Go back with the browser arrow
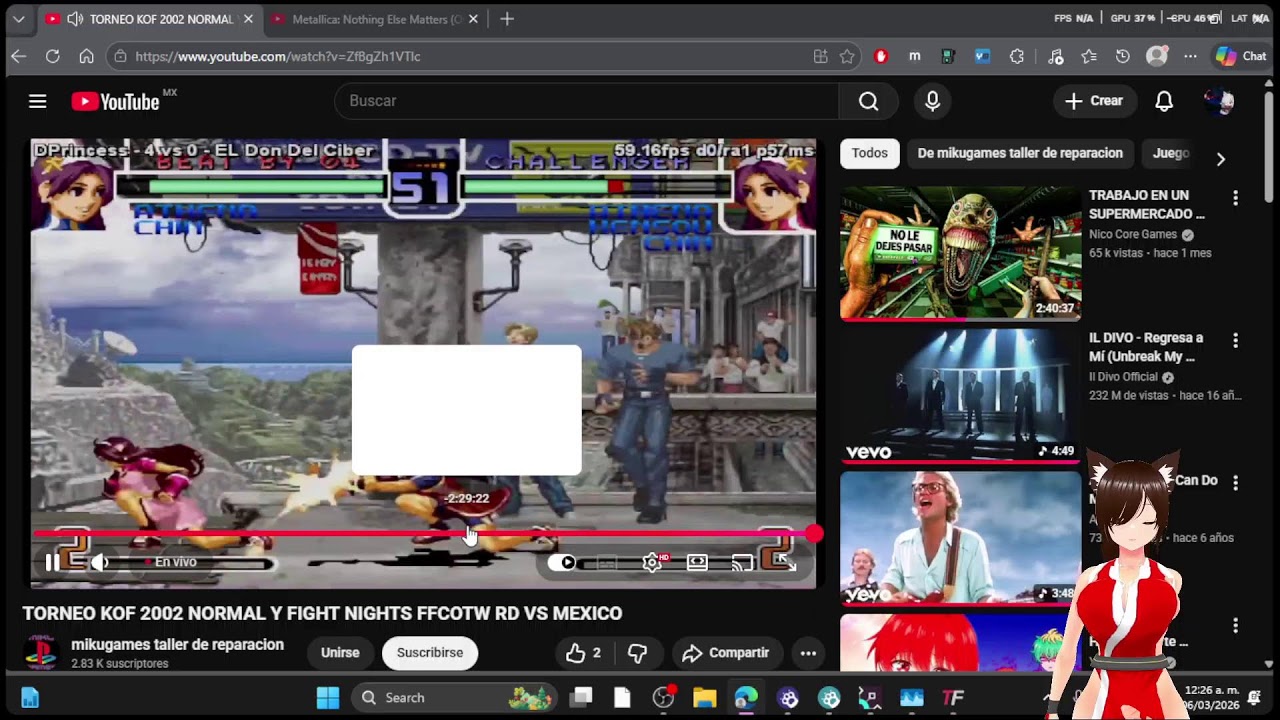1280x720 pixels. pyautogui.click(x=18, y=57)
